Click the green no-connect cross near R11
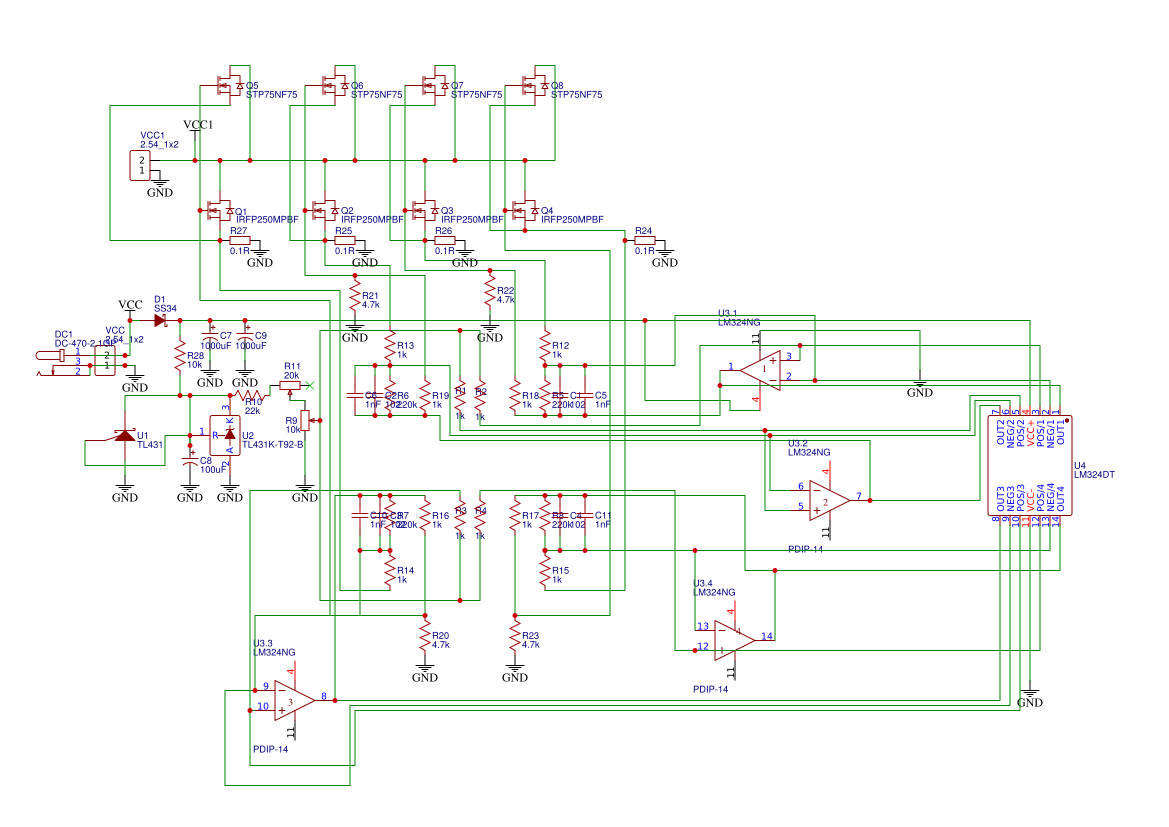This screenshot has height=827, width=1169. coord(310,386)
